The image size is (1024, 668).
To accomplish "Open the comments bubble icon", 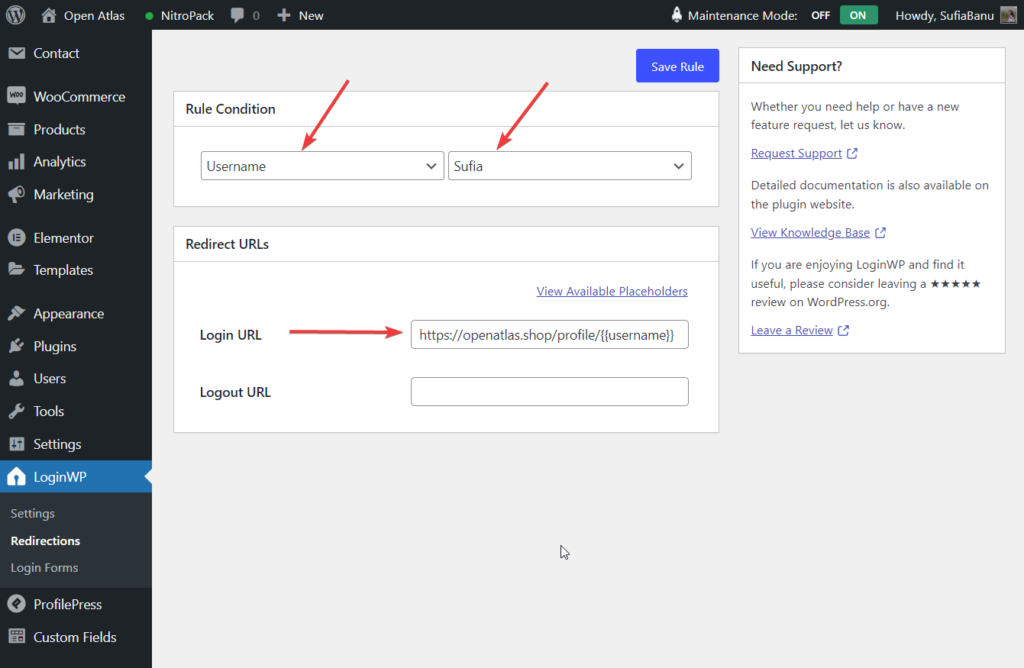I will pyautogui.click(x=237, y=15).
